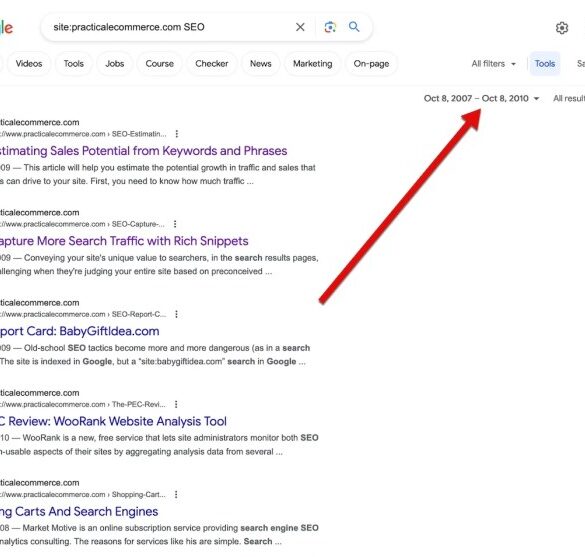Open Carts And Search Engines result
This screenshot has height=557, width=585.
(x=79, y=511)
